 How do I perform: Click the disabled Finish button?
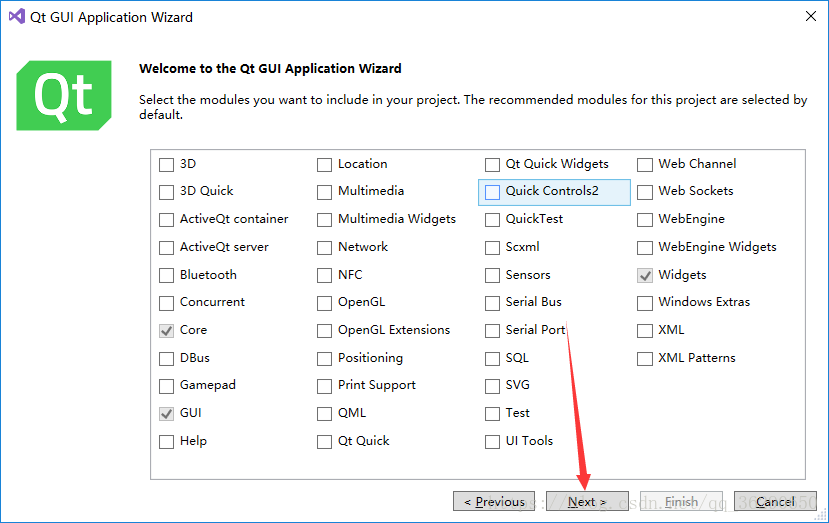point(681,501)
